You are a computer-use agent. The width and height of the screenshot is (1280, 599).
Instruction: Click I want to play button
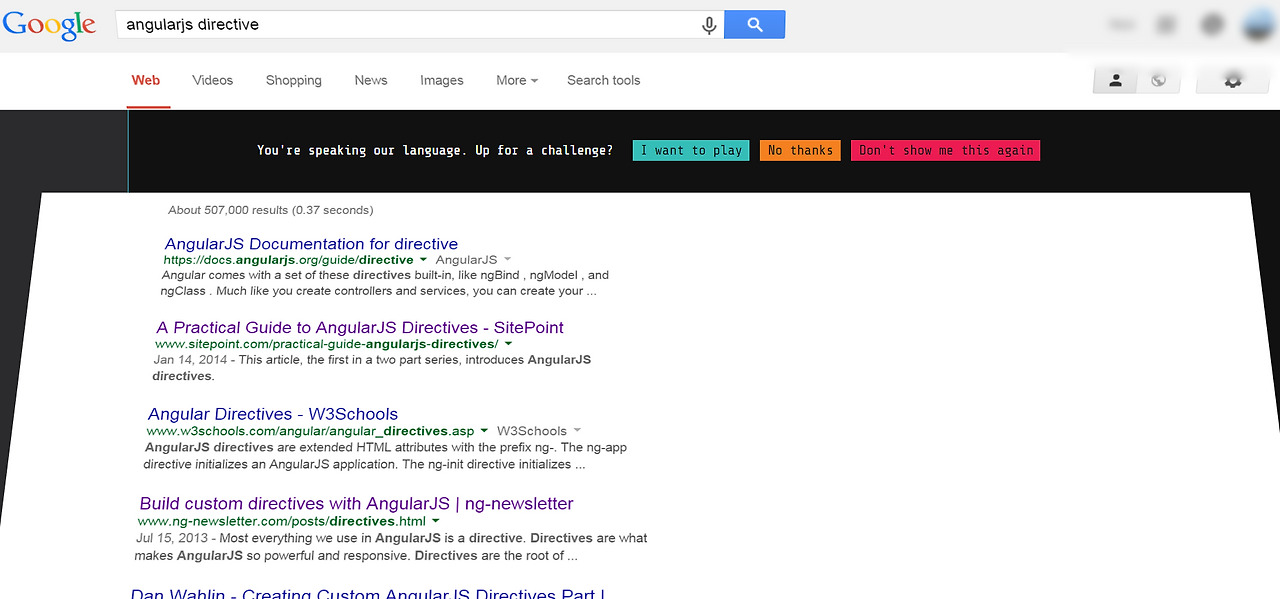(x=691, y=150)
